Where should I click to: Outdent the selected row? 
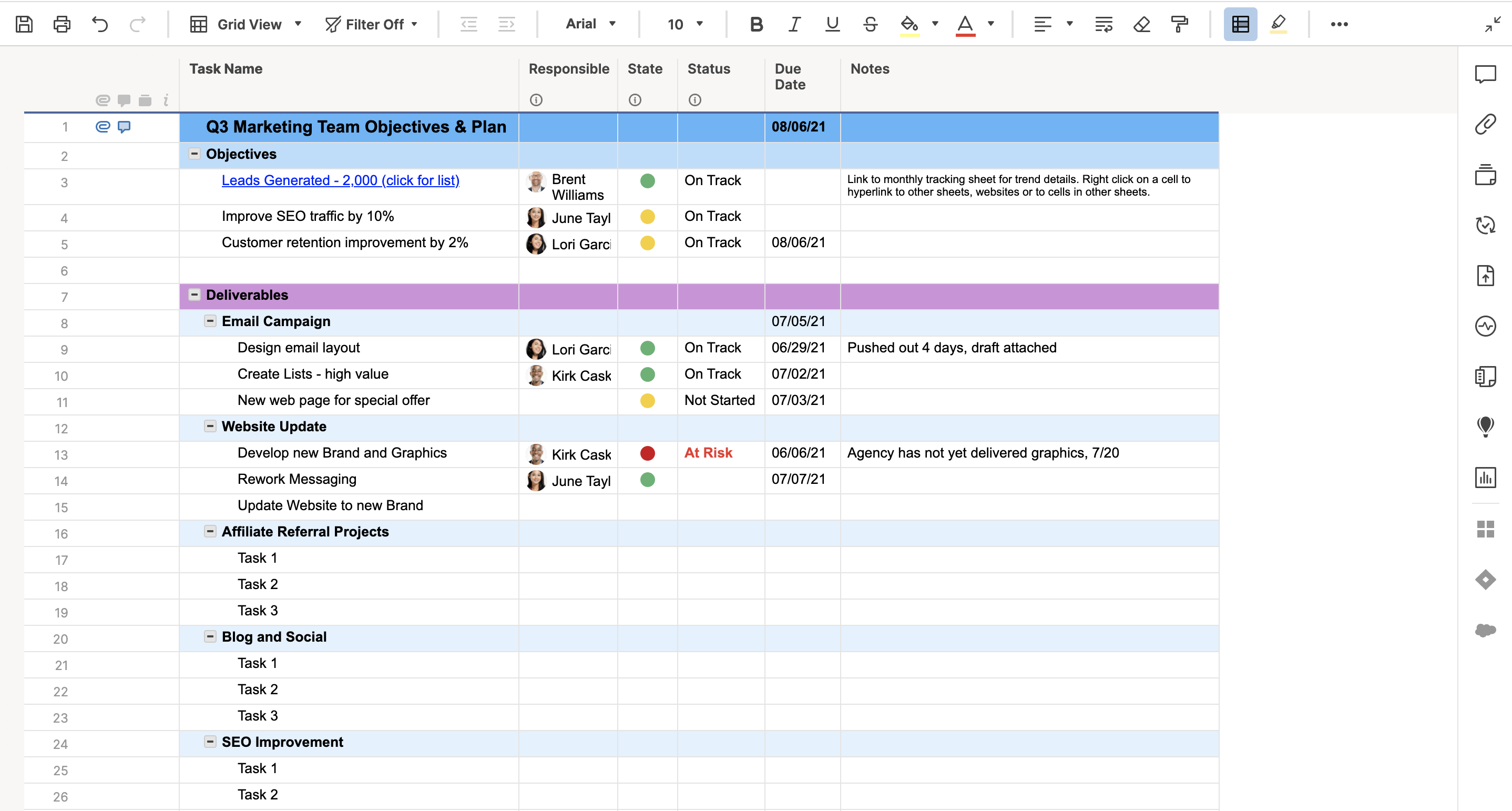point(468,24)
